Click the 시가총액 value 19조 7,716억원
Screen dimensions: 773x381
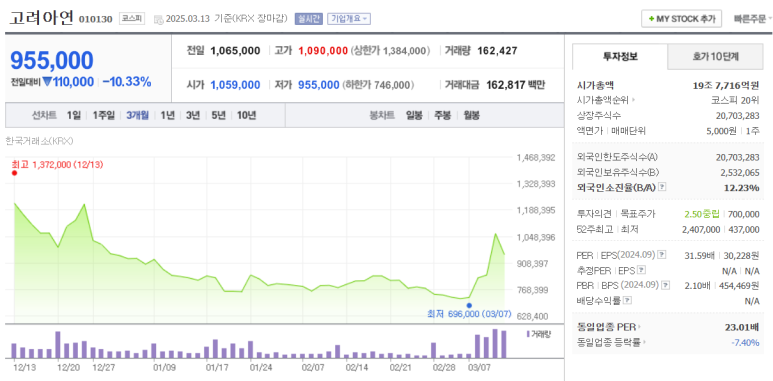[x=726, y=85]
